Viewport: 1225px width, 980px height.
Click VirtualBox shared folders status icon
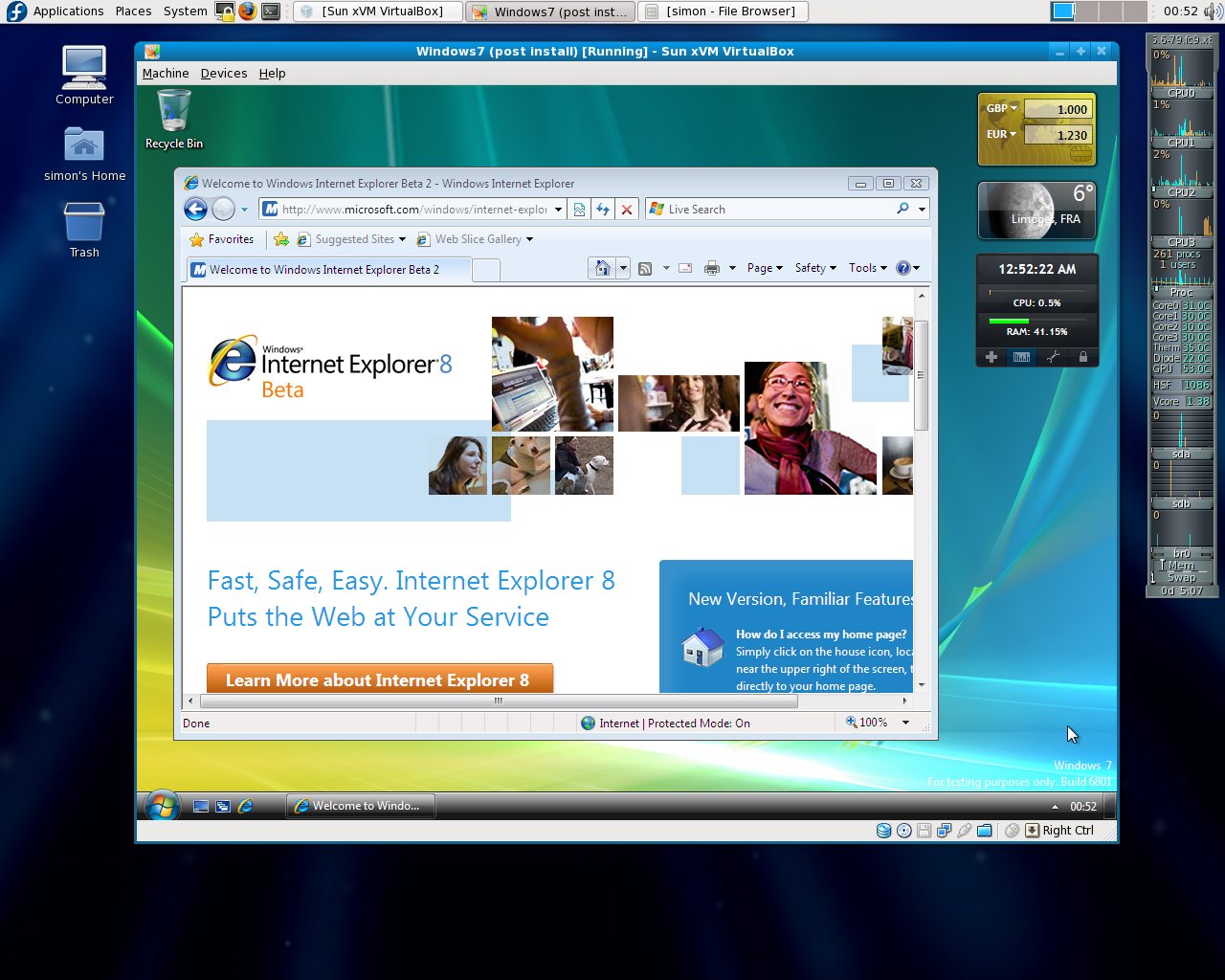pos(984,831)
